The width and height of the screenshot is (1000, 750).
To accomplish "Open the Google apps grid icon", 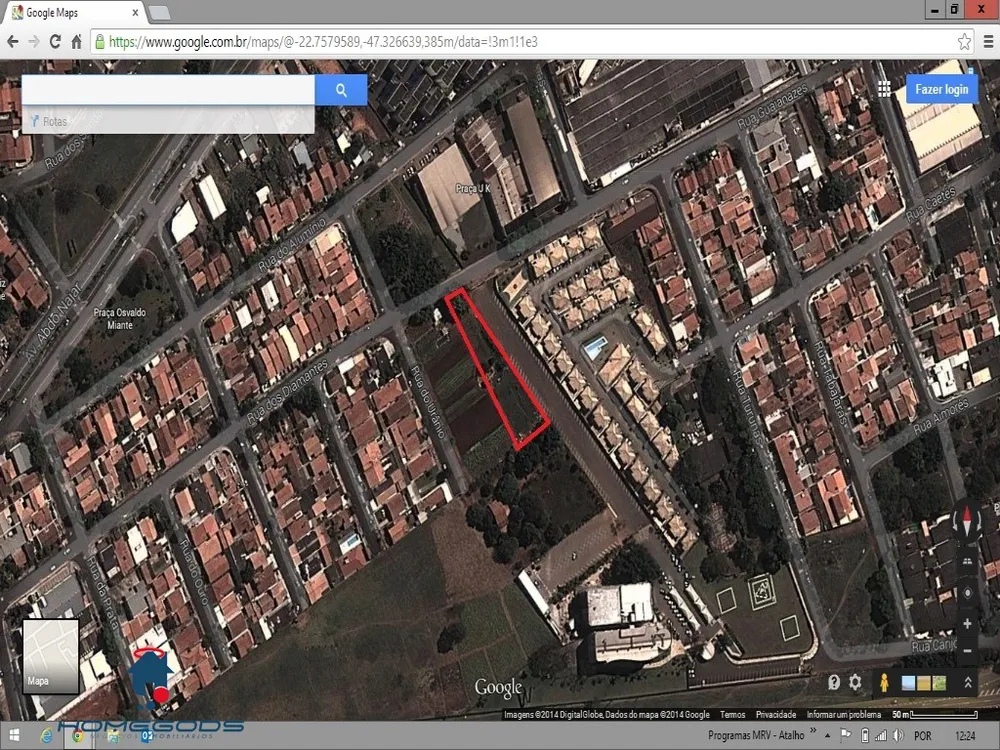I will coord(884,89).
